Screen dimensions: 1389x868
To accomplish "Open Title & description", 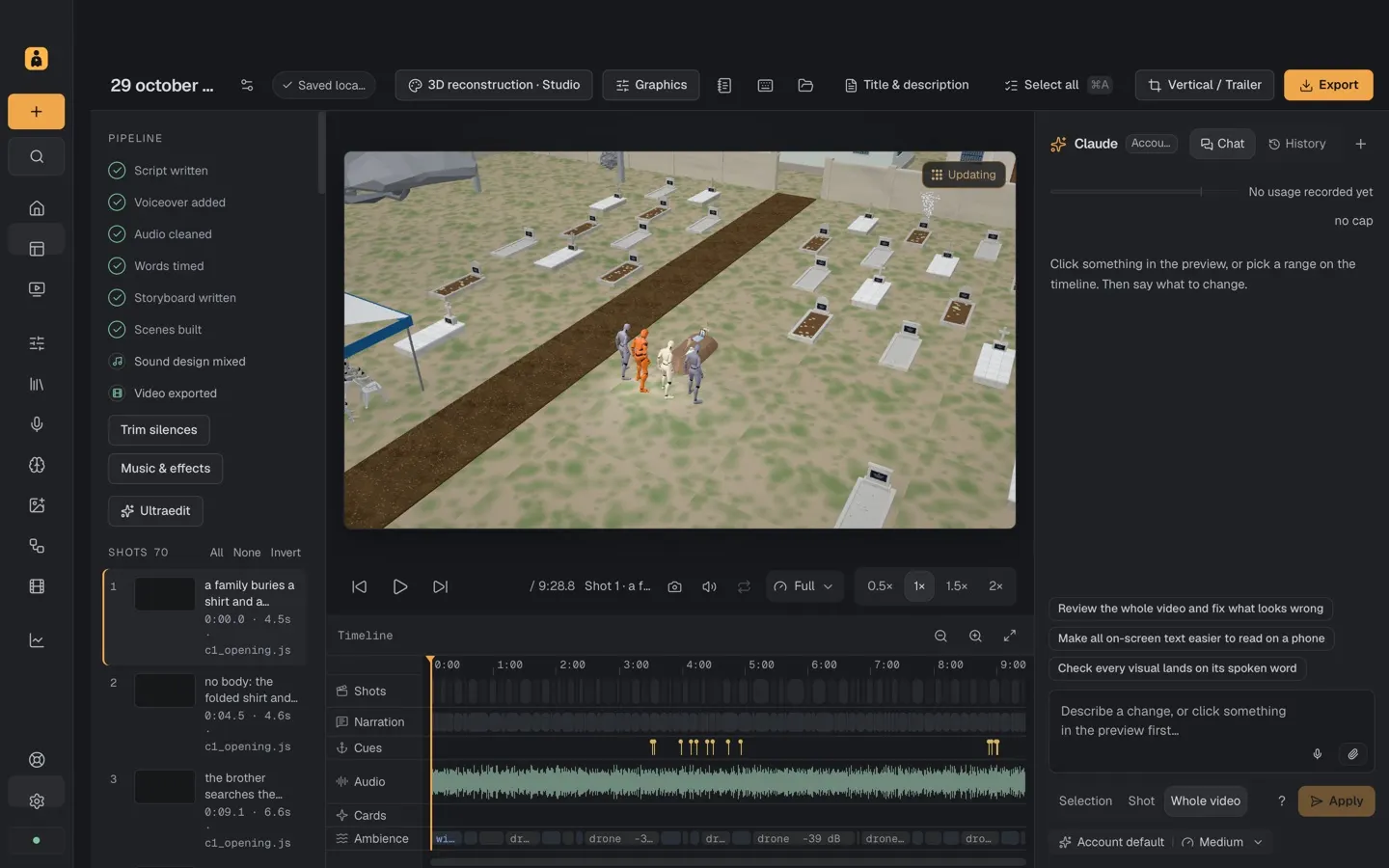I will point(907,85).
